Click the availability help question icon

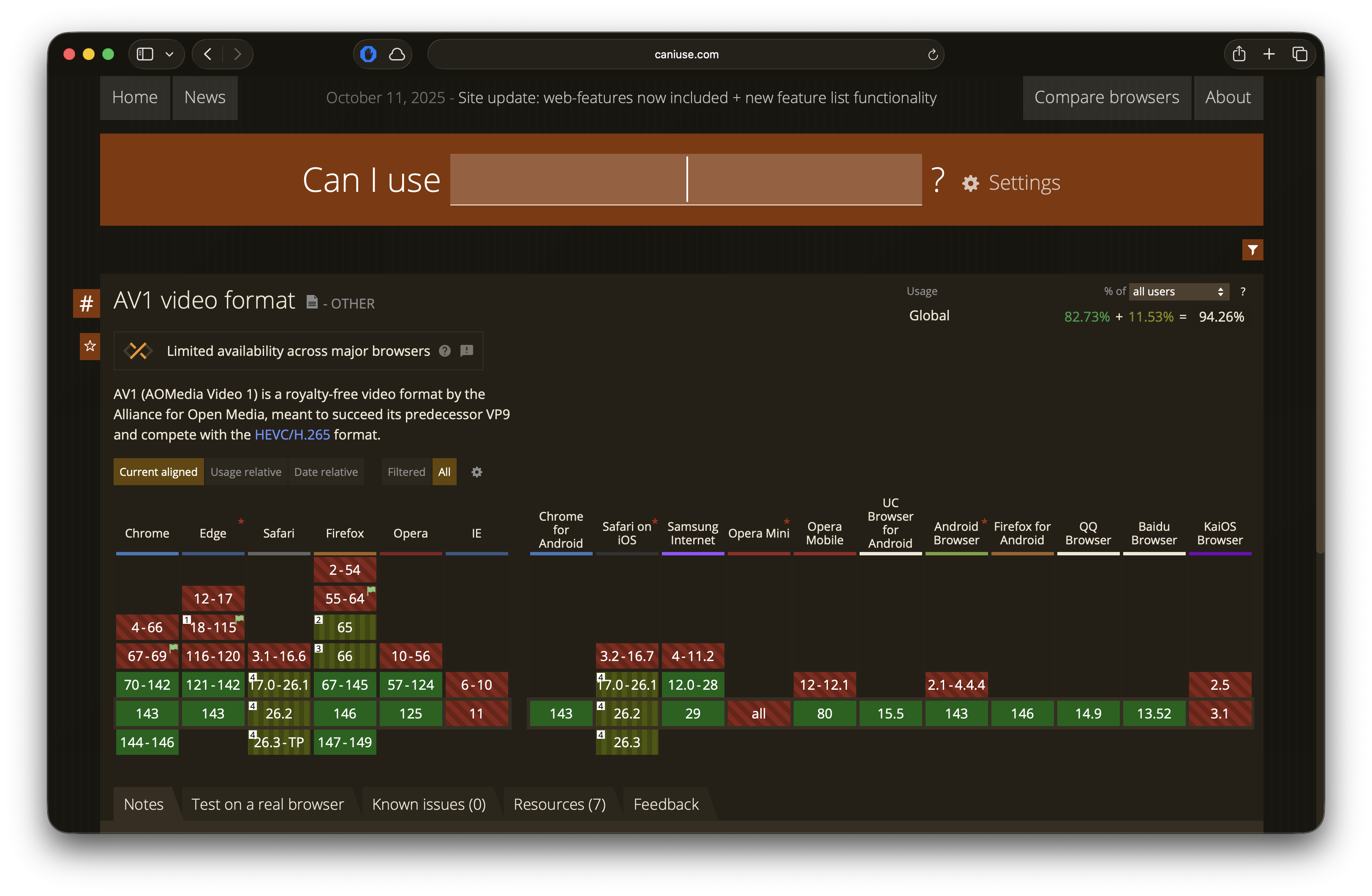[x=444, y=351]
